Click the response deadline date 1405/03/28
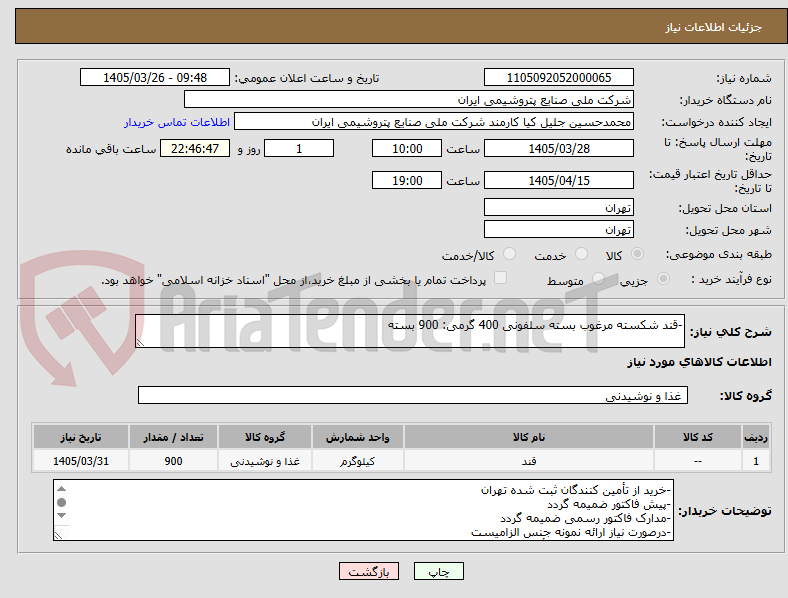788x598 pixels. (559, 149)
